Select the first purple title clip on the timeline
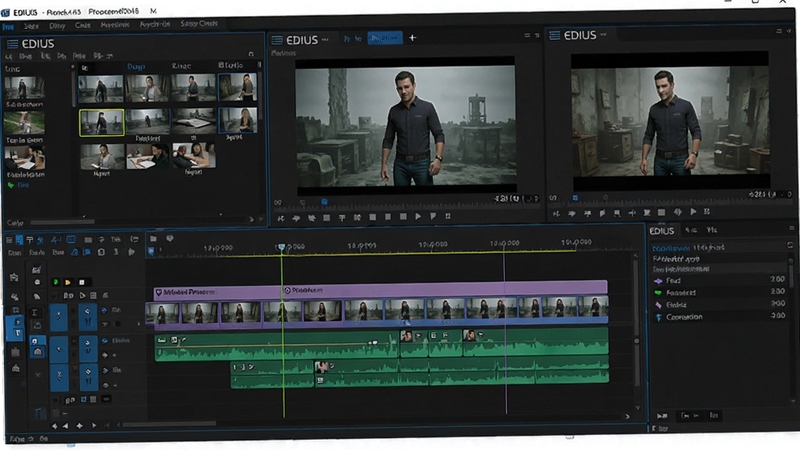 pos(218,292)
